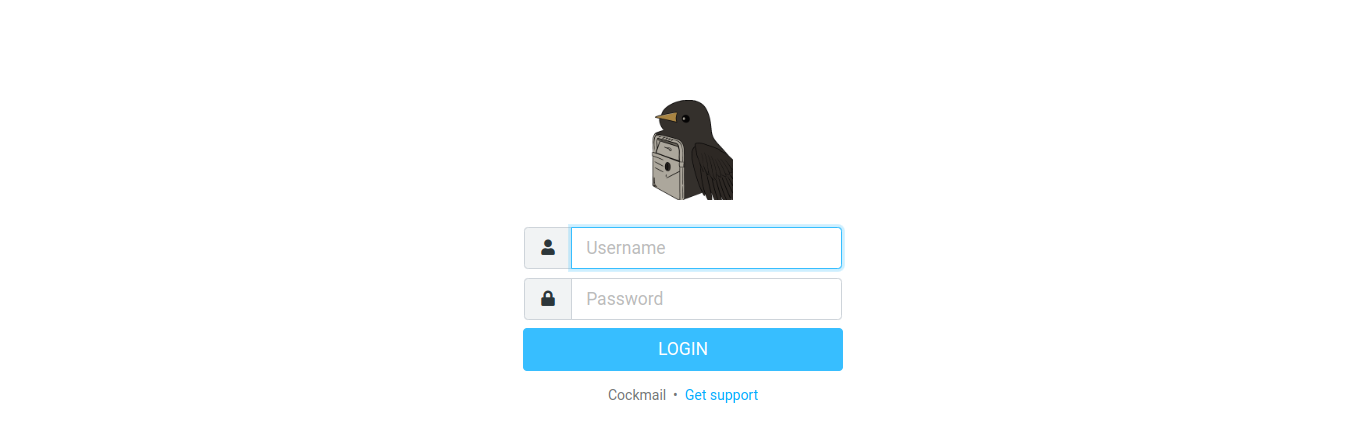
Task: Click the Cockmail product name text
Action: point(637,395)
